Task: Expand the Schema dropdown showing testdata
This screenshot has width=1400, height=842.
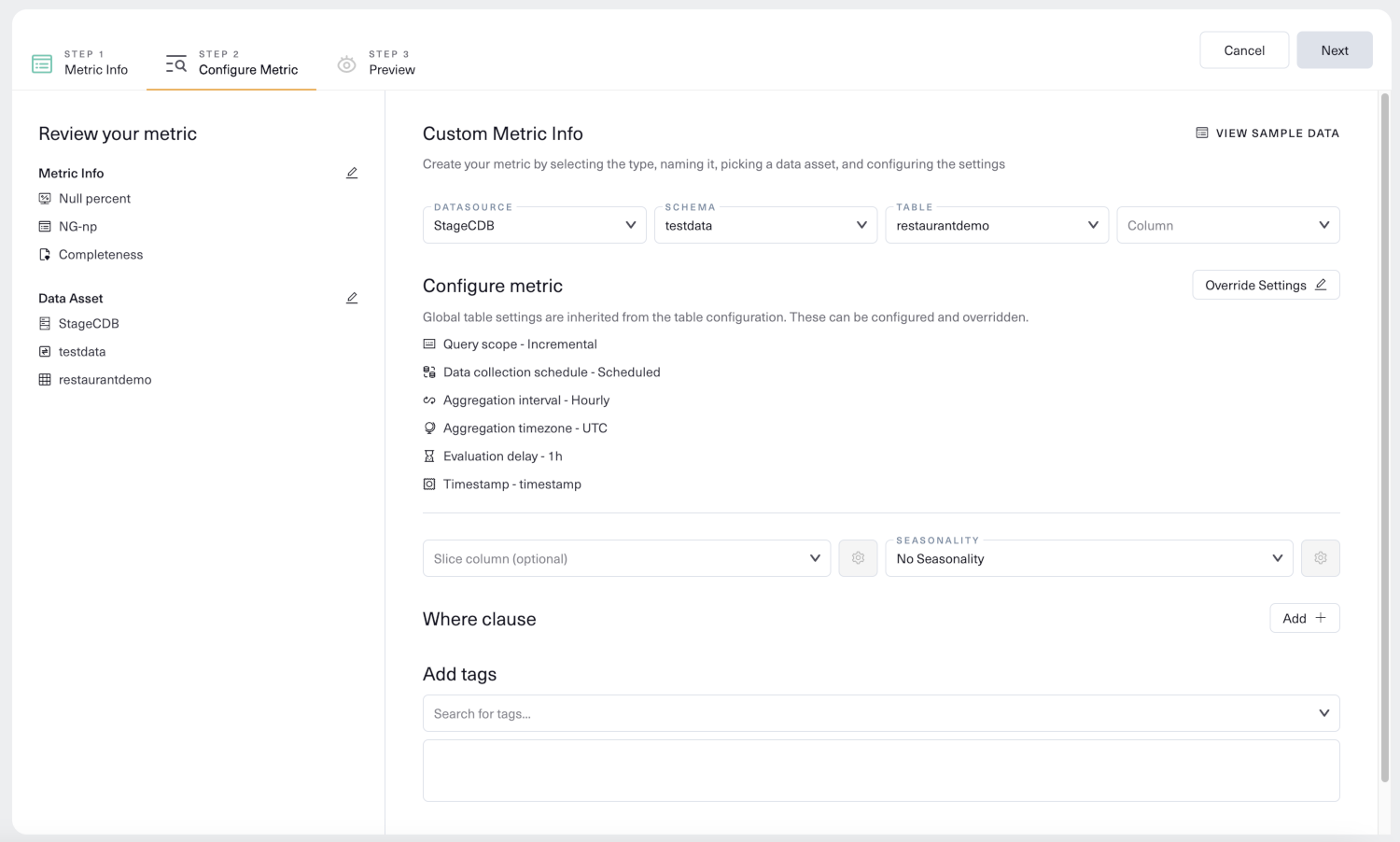Action: [x=765, y=226]
